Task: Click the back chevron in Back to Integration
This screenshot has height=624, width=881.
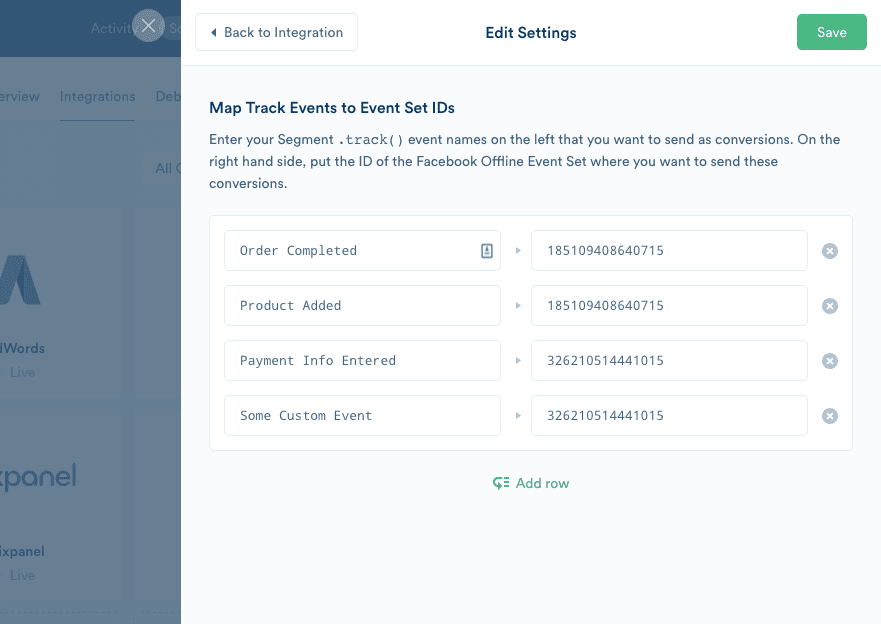Action: pyautogui.click(x=211, y=32)
